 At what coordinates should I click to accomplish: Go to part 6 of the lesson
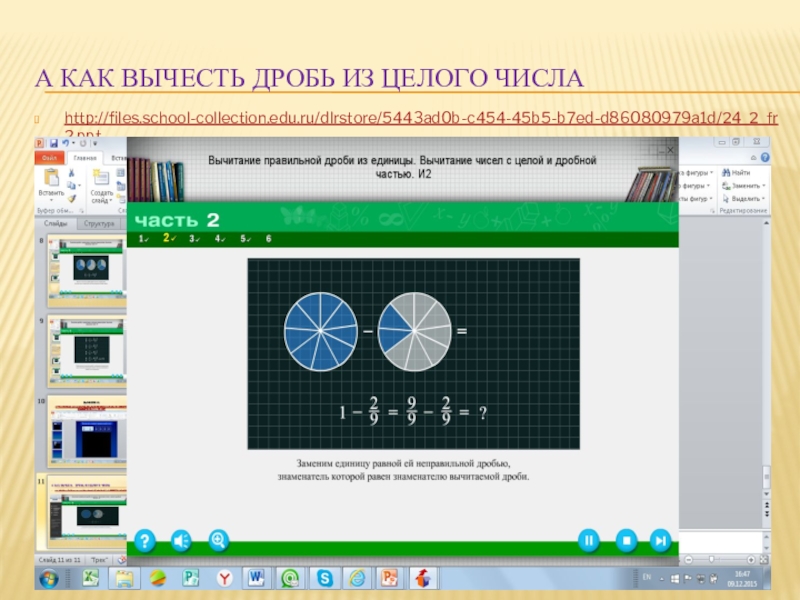[x=268, y=239]
